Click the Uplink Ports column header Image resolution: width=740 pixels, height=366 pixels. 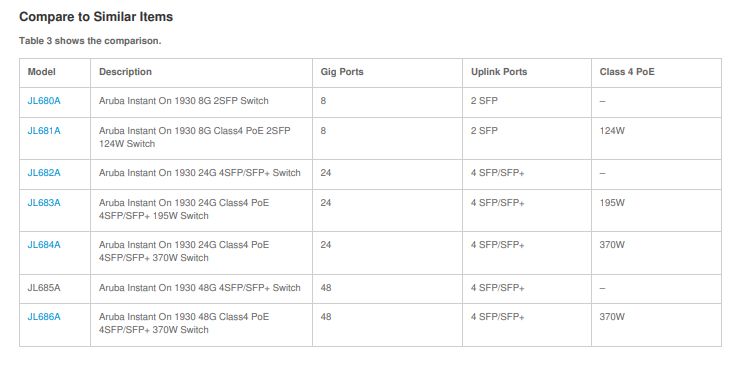(x=499, y=72)
